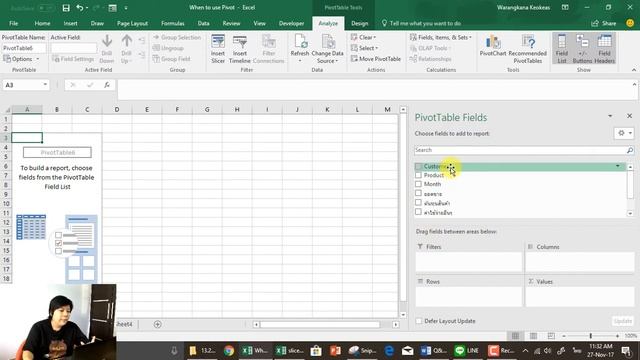Open the File tab
The image size is (640, 360).
click(13, 23)
